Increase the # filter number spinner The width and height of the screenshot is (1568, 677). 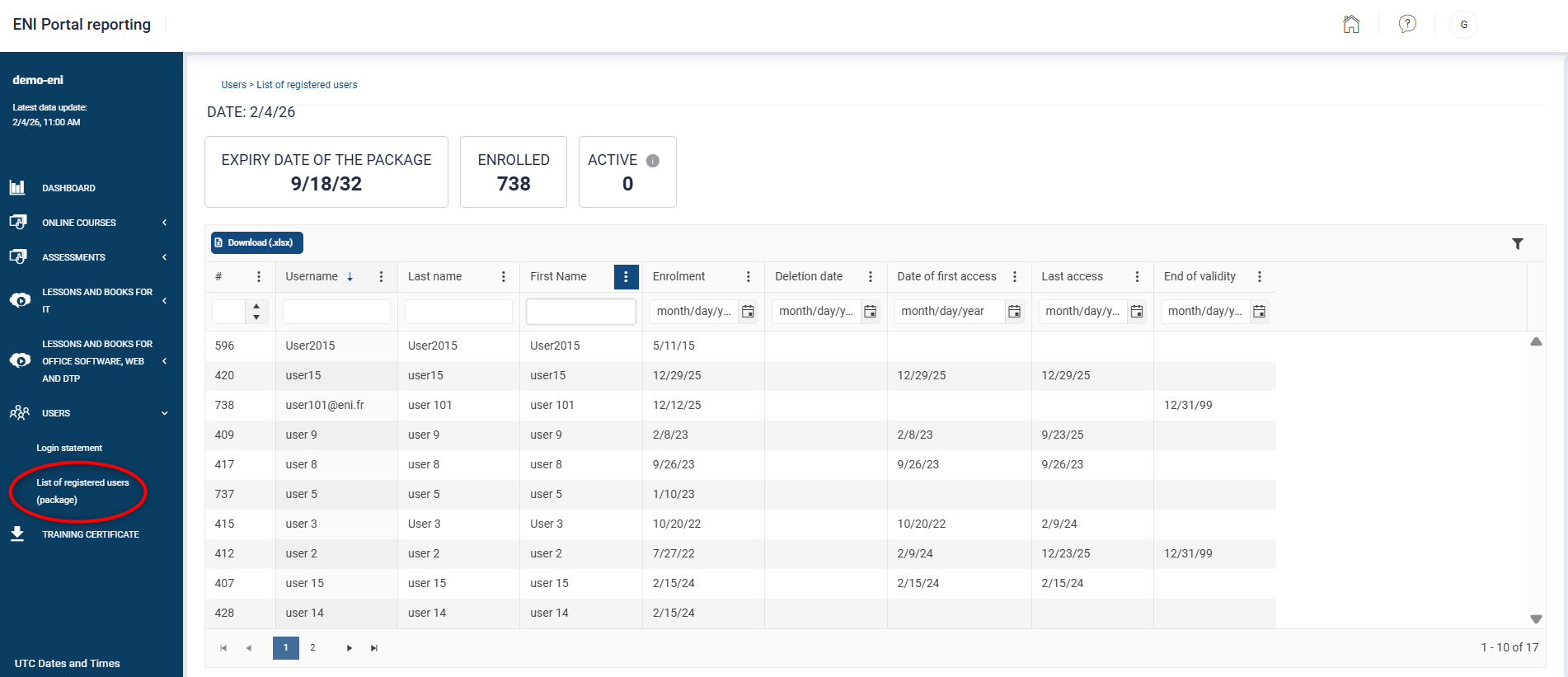pos(256,306)
